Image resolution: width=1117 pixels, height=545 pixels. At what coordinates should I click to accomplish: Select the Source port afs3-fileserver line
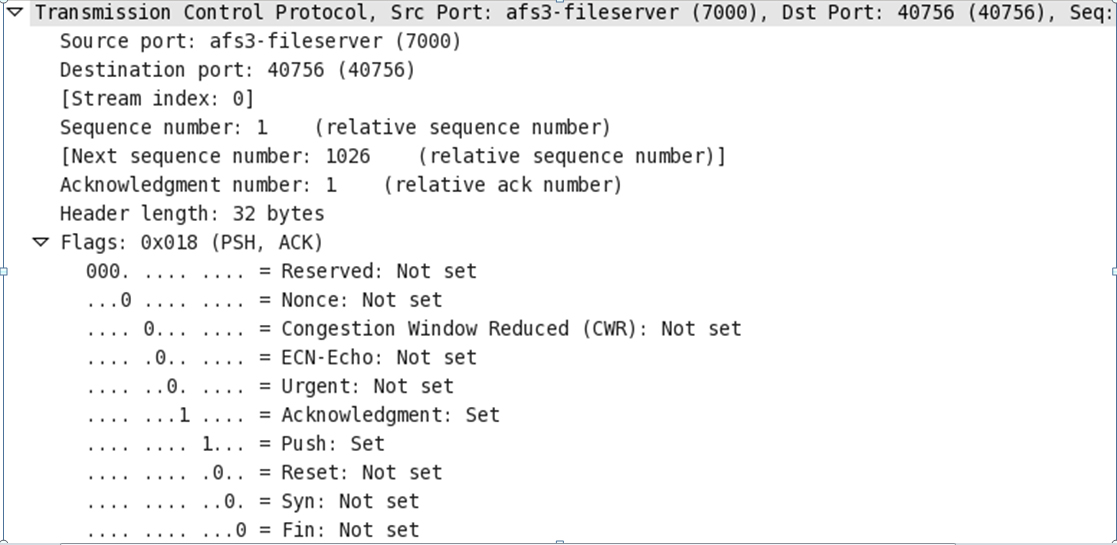point(260,42)
